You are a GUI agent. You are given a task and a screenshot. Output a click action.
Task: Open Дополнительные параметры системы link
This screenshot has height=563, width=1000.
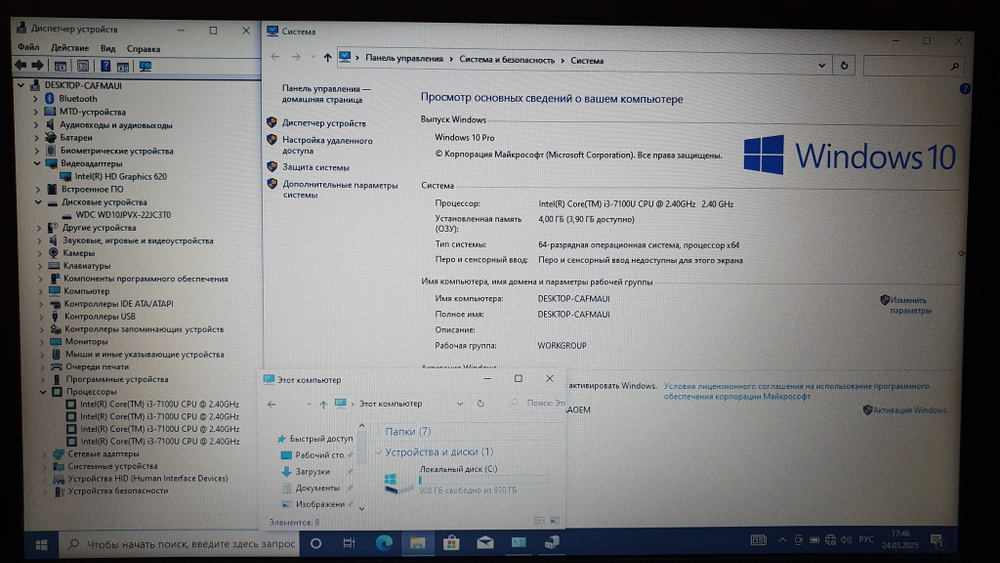pyautogui.click(x=340, y=189)
